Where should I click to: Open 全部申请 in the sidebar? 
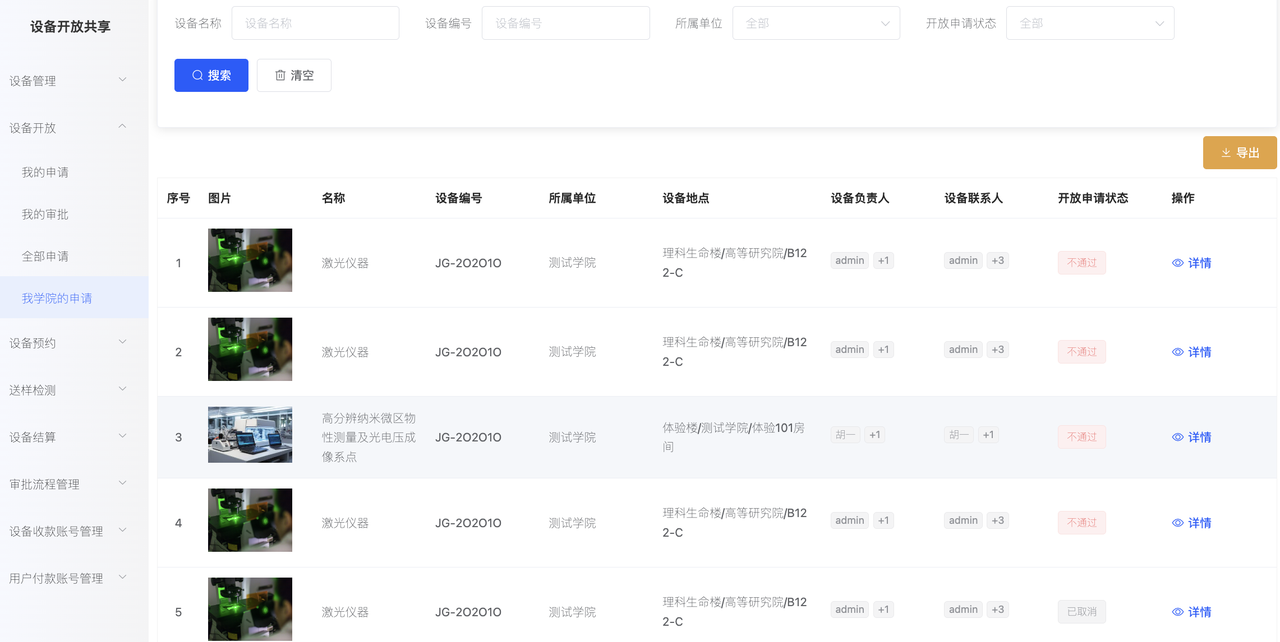coord(74,256)
